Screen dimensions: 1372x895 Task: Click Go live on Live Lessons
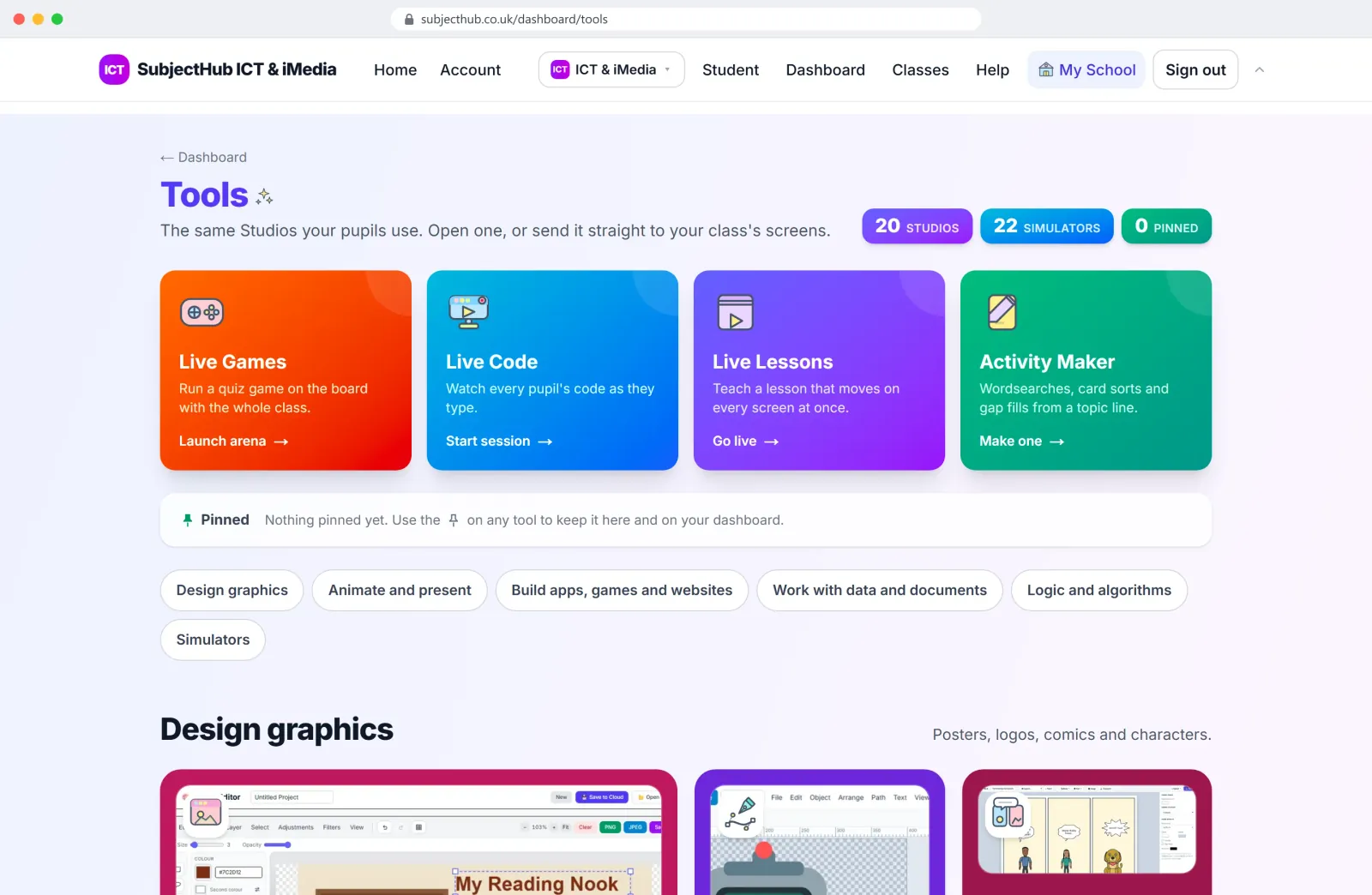click(x=745, y=441)
